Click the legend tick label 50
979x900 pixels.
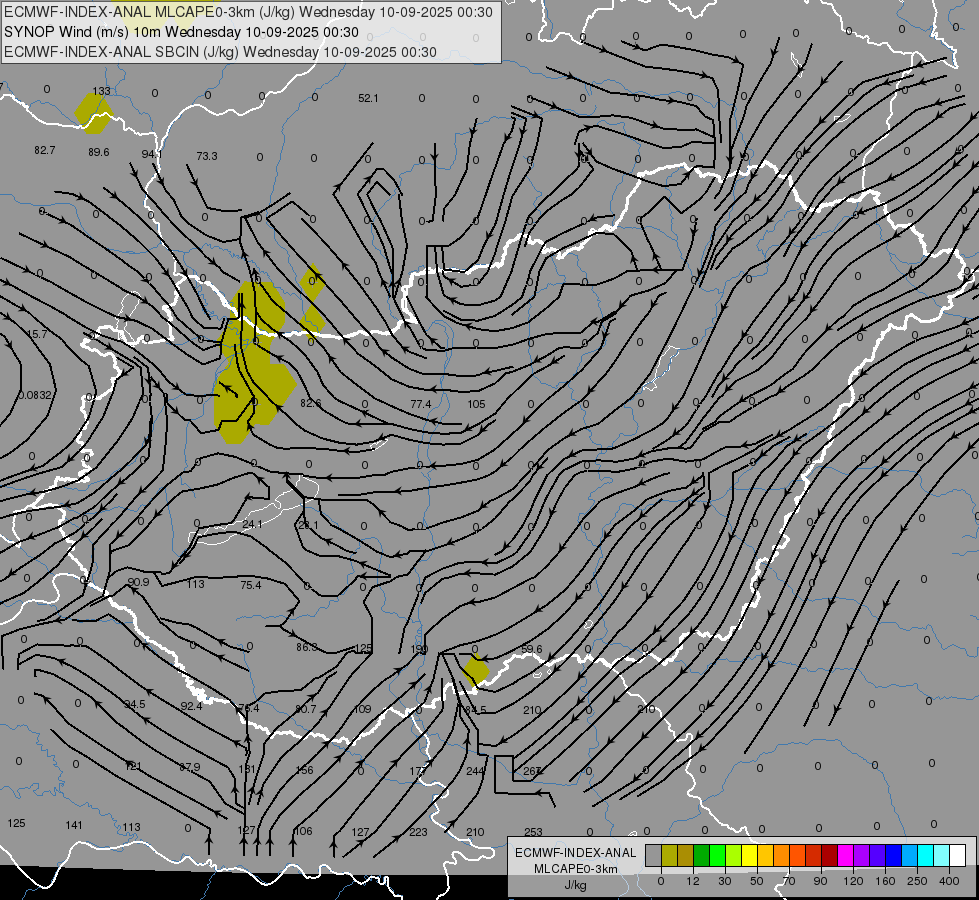[x=757, y=881]
